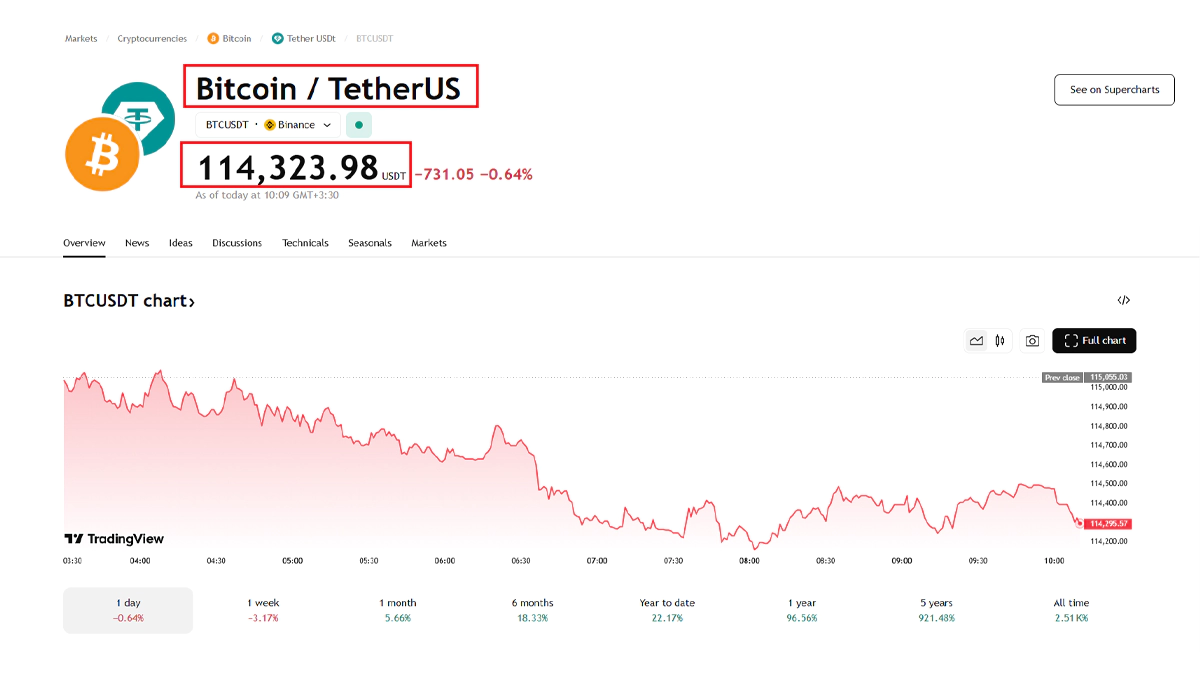1200x675 pixels.
Task: Open the embed code icon
Action: [x=1124, y=300]
